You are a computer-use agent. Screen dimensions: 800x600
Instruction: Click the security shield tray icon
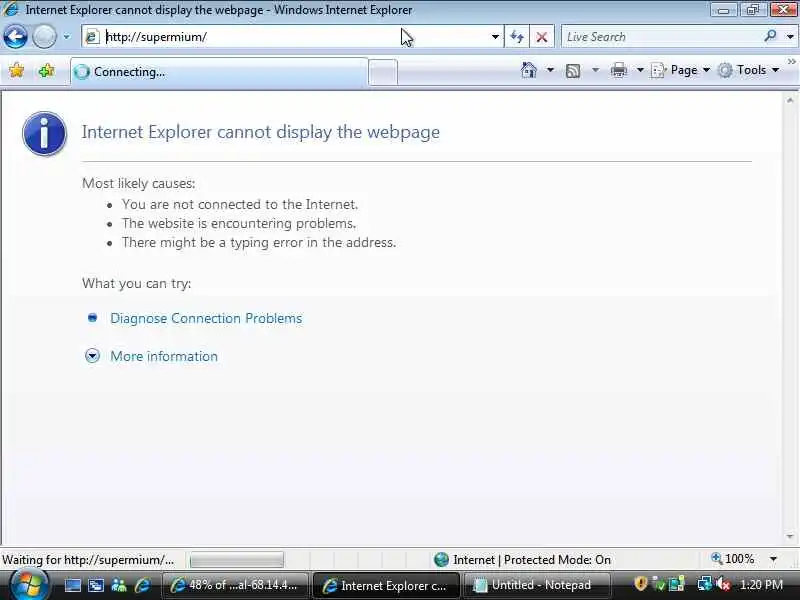click(640, 584)
